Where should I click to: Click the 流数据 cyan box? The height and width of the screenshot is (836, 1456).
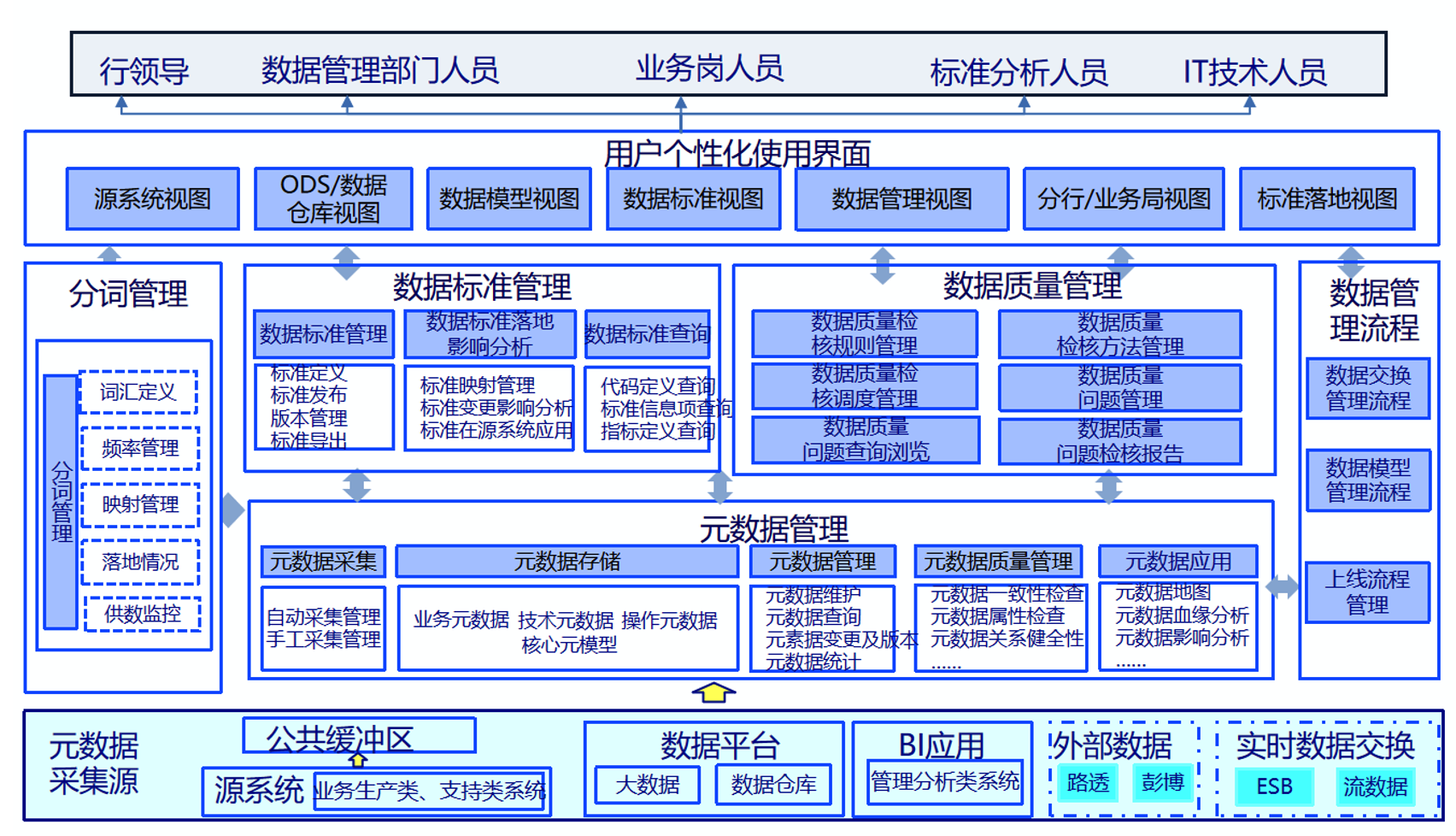click(1375, 786)
